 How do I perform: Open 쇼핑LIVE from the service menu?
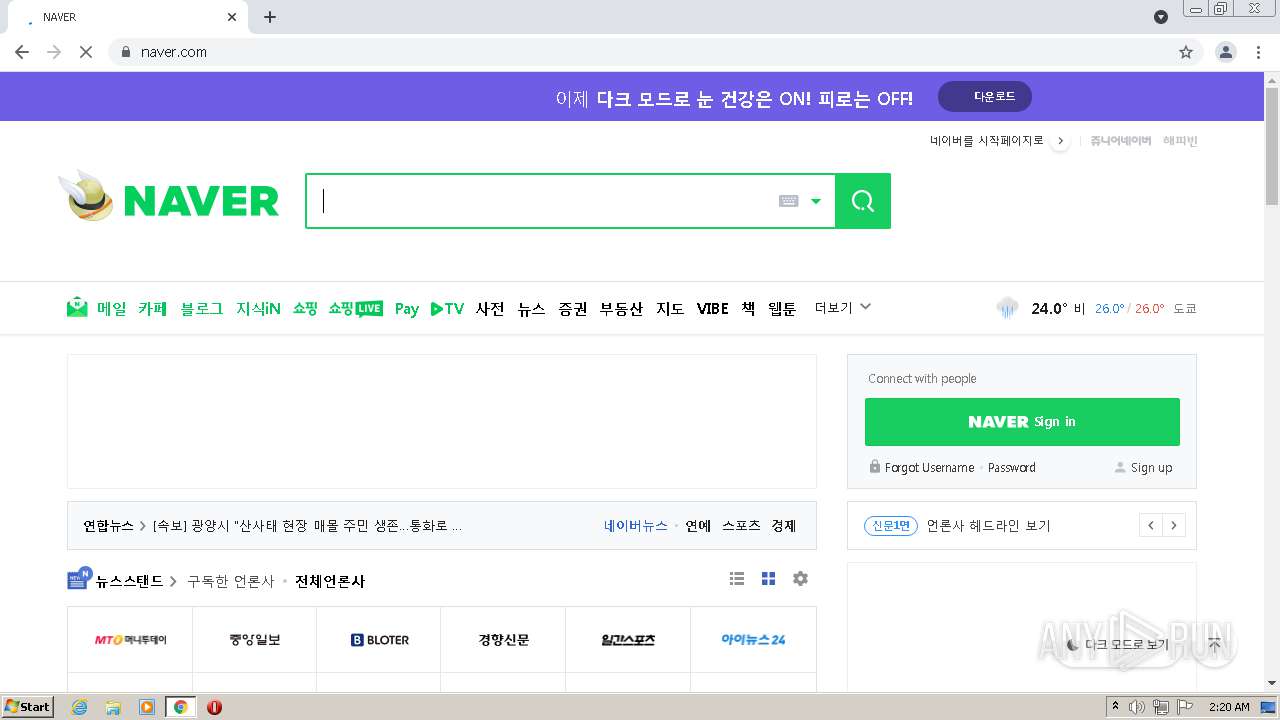tap(355, 308)
